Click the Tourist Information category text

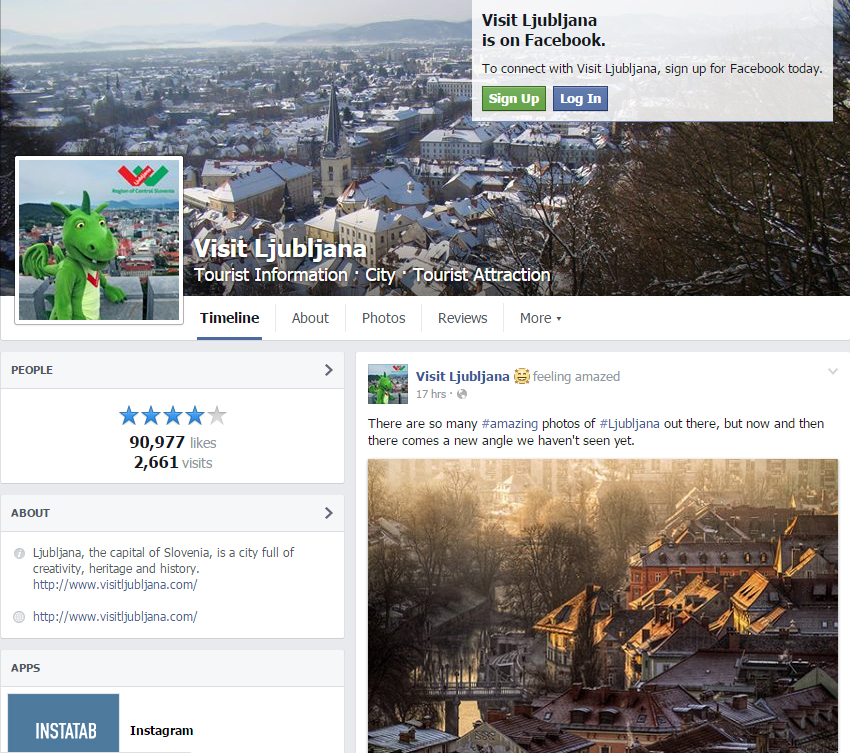pyautogui.click(x=271, y=275)
